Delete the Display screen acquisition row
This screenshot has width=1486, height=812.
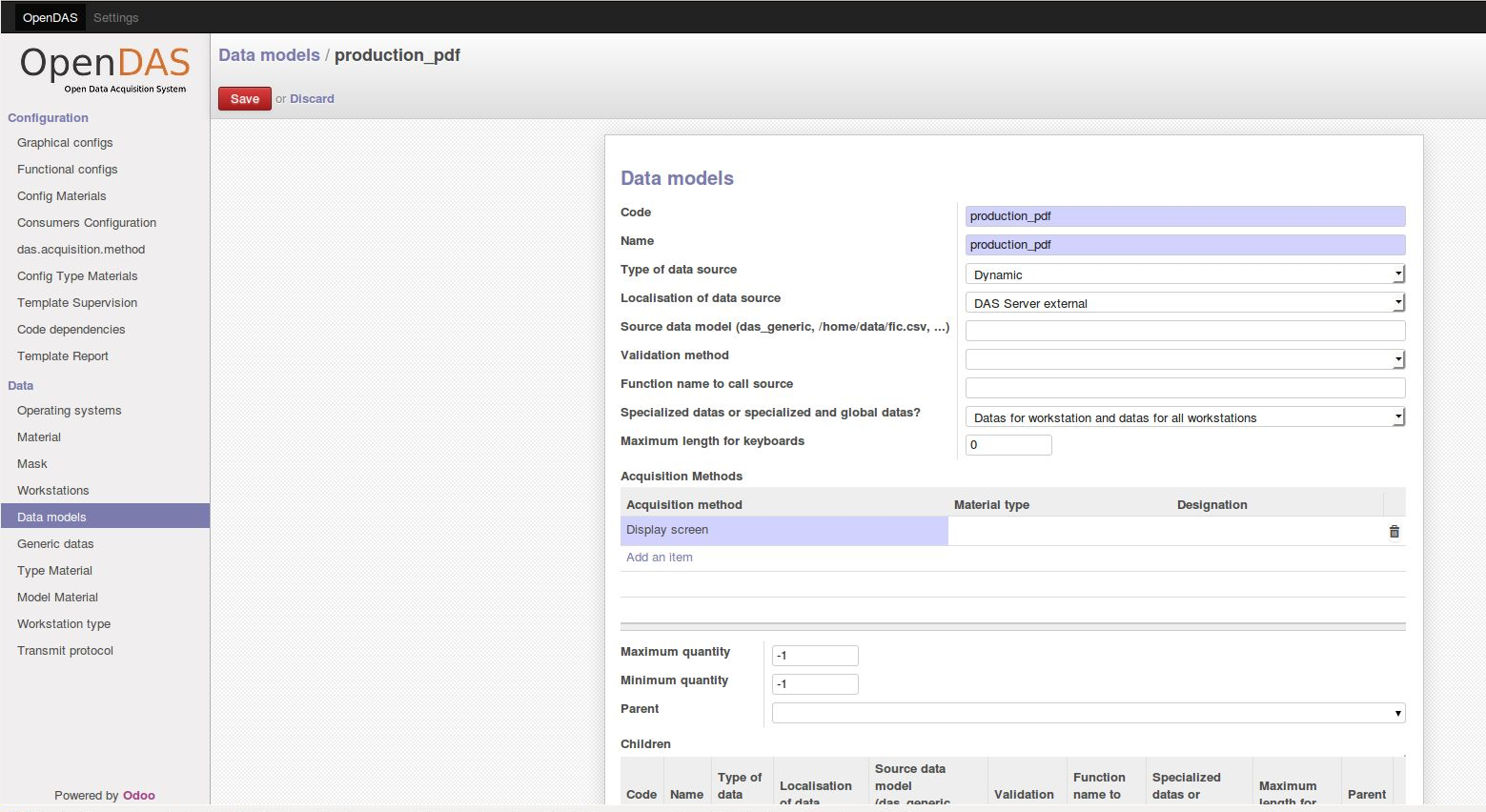(x=1394, y=532)
